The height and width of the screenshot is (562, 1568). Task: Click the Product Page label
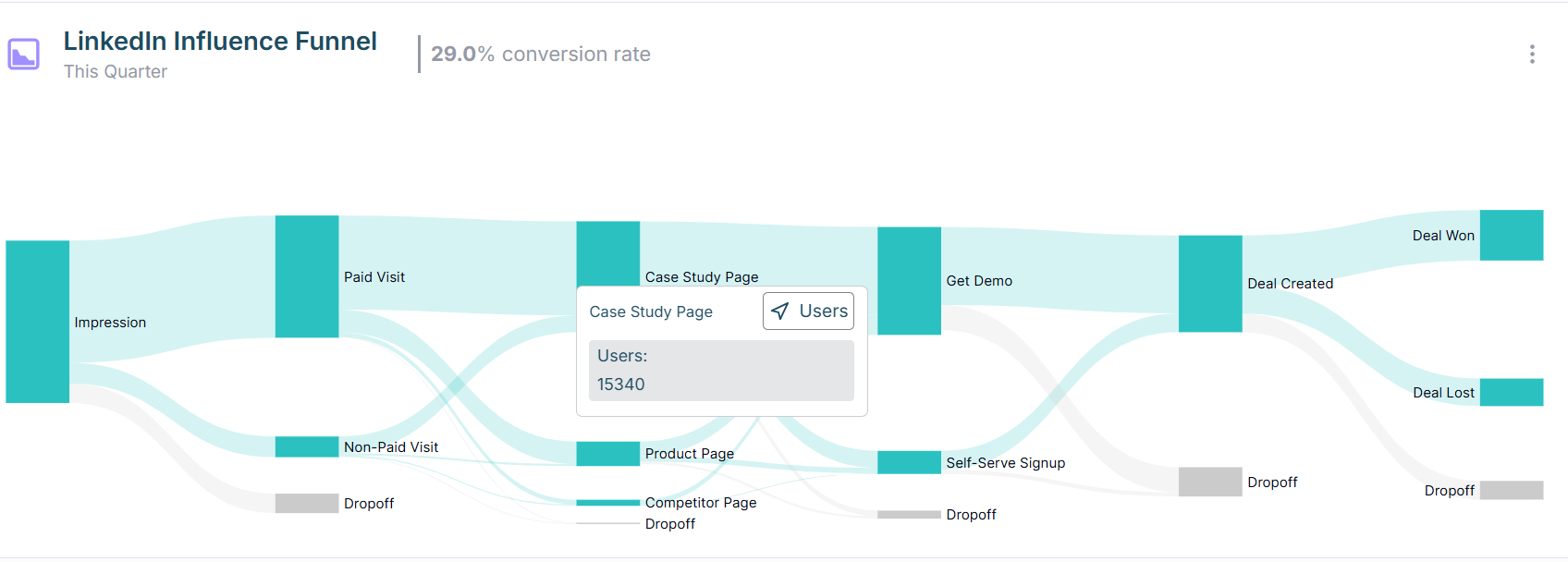(x=690, y=454)
